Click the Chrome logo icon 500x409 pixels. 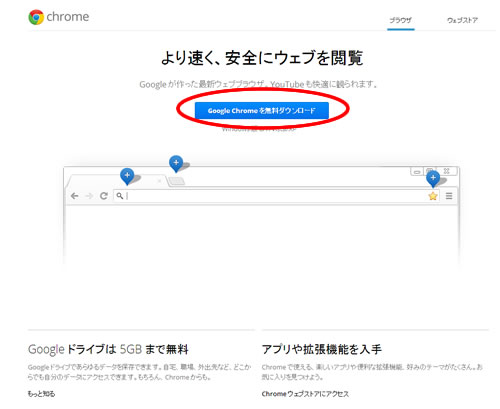36,17
